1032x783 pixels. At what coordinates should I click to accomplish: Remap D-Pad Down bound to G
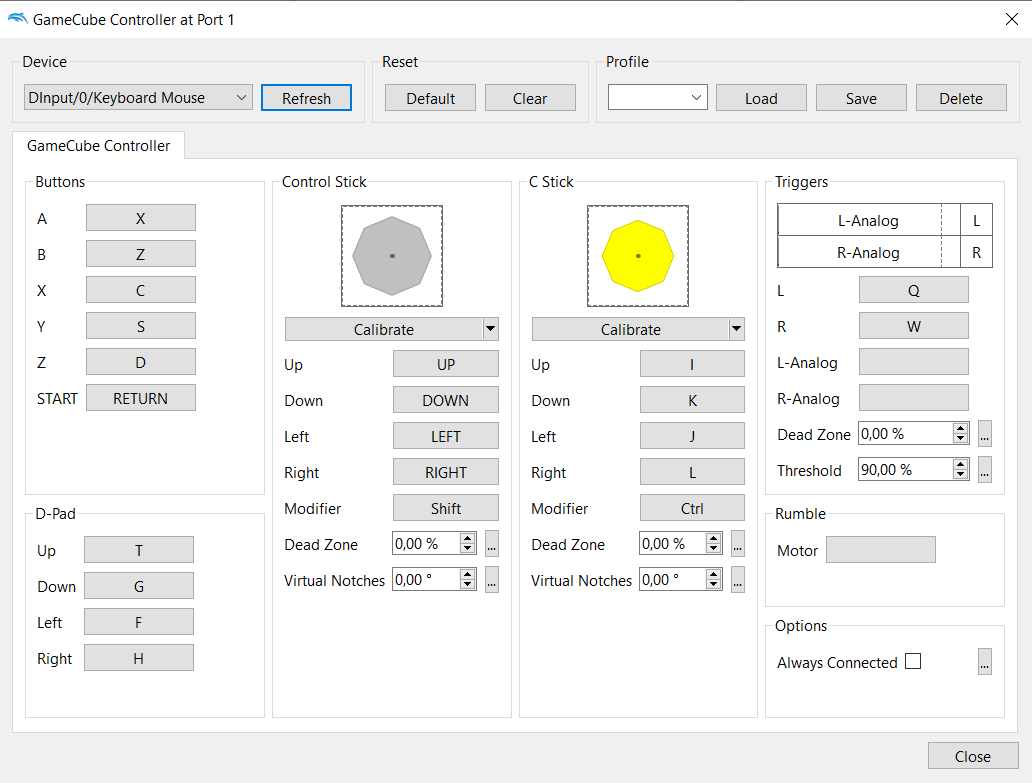139,586
